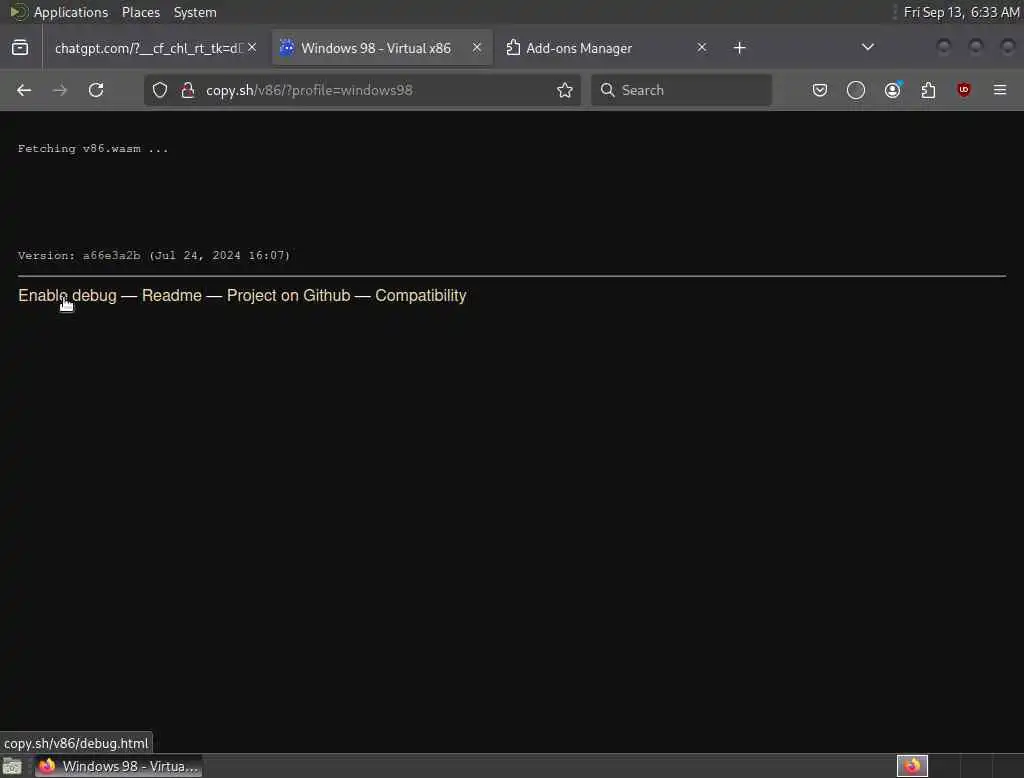Open the tracking protection shield icon
Image resolution: width=1024 pixels, height=778 pixels.
point(160,90)
